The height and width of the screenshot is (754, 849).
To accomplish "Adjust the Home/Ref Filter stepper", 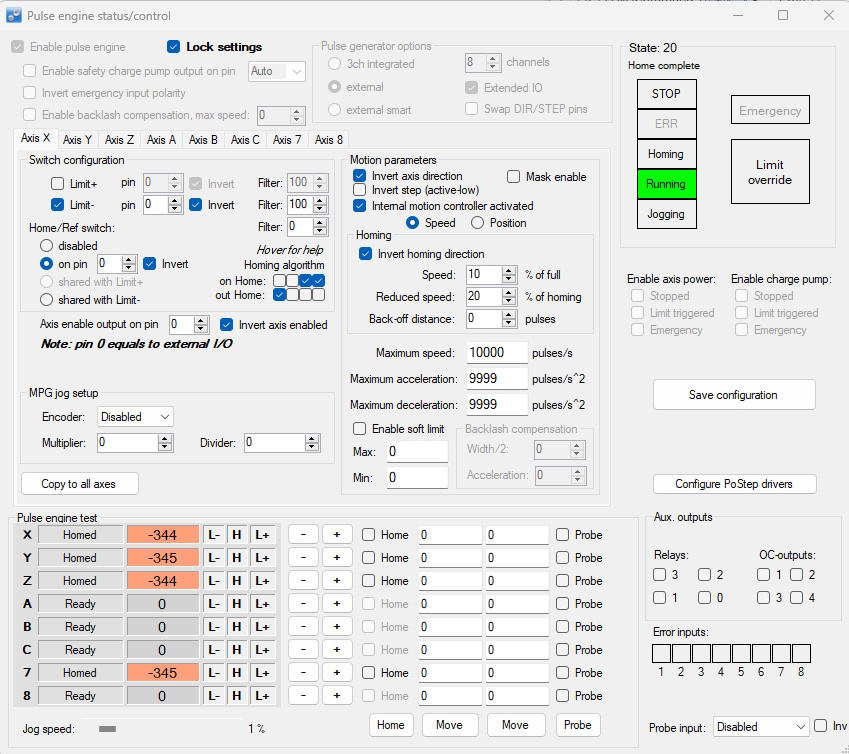I will 320,227.
